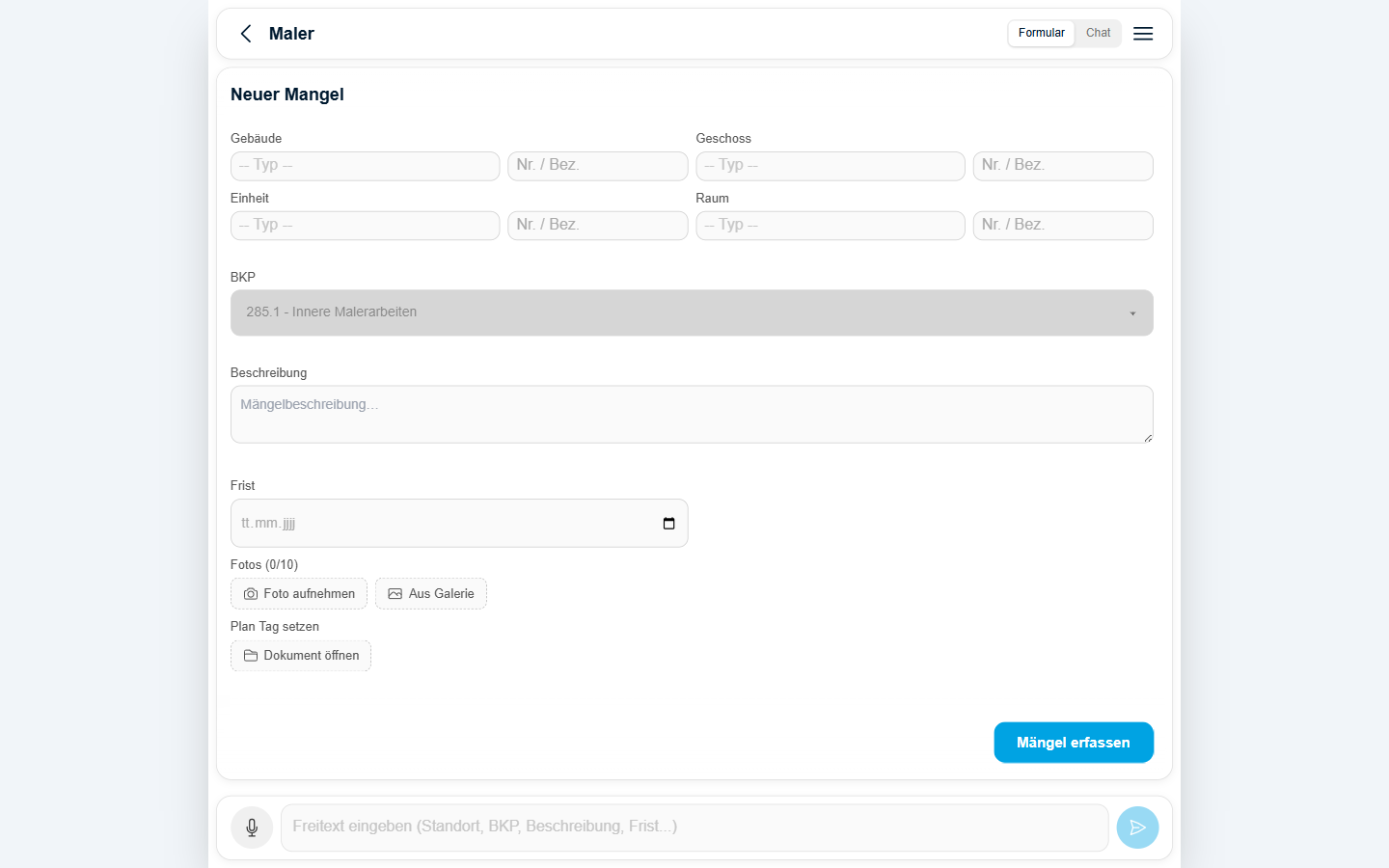1389x868 pixels.
Task: Send the free text message
Action: pos(1137,827)
